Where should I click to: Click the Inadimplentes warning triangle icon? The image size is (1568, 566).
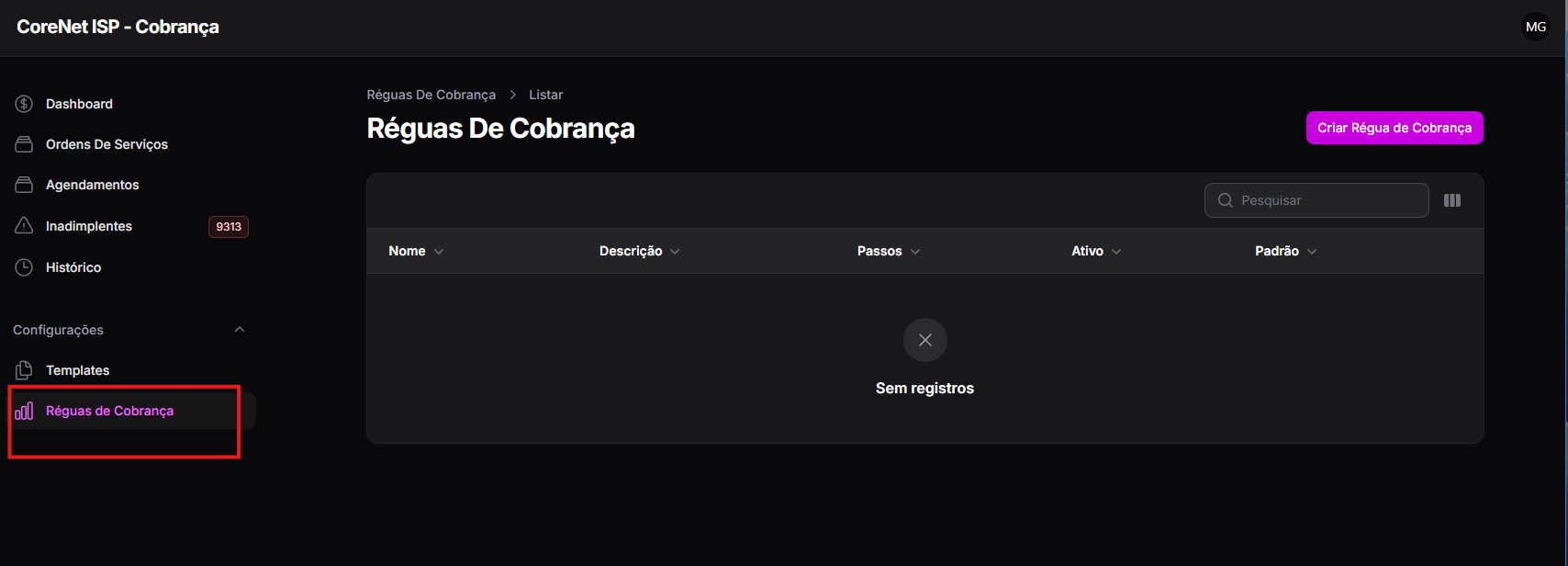(x=24, y=226)
